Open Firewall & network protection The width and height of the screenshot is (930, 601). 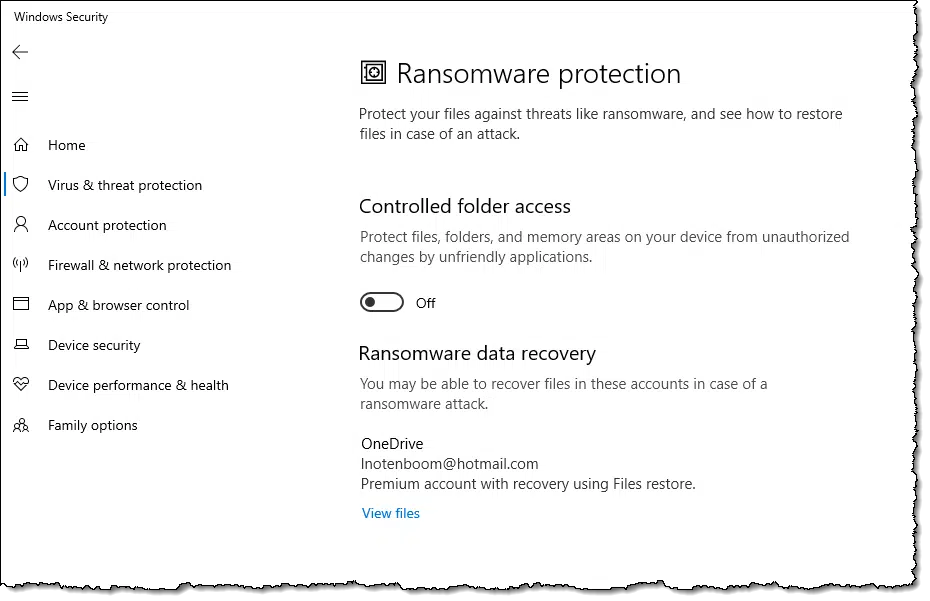tap(139, 265)
